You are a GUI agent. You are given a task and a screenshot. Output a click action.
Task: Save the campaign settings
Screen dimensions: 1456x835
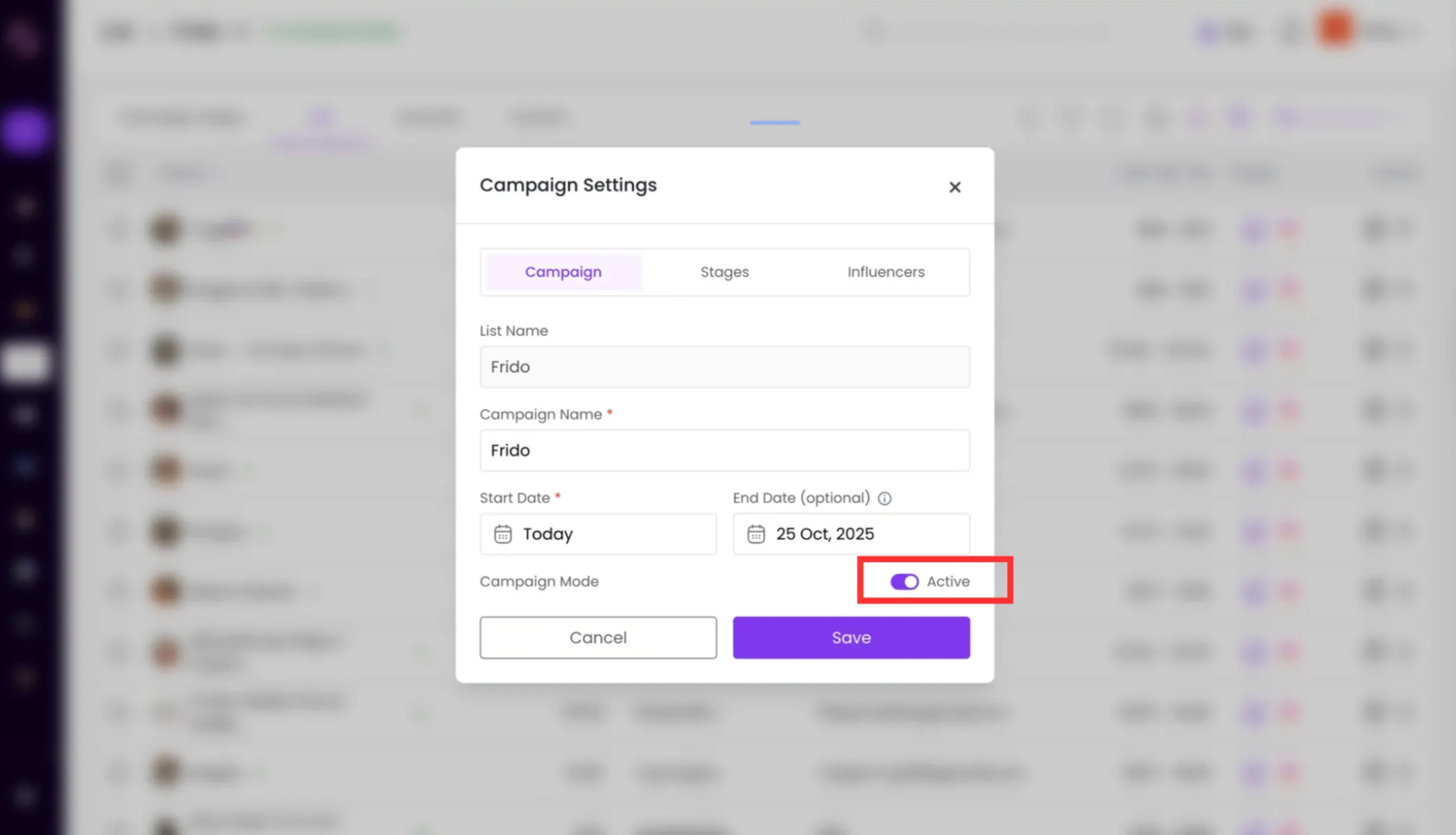851,637
